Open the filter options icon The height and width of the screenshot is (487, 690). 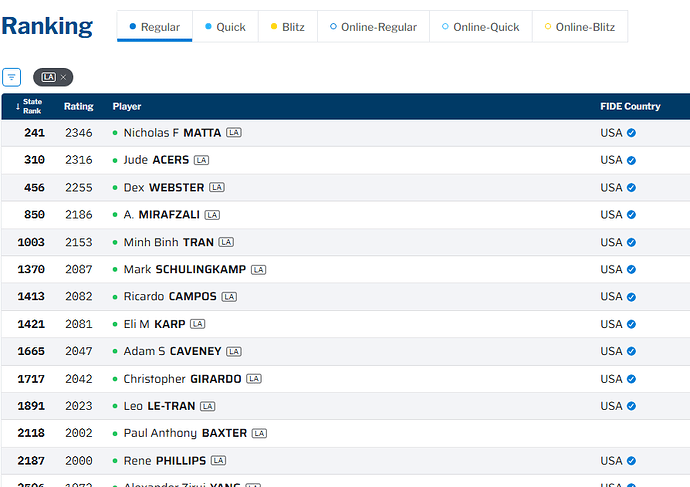click(11, 77)
